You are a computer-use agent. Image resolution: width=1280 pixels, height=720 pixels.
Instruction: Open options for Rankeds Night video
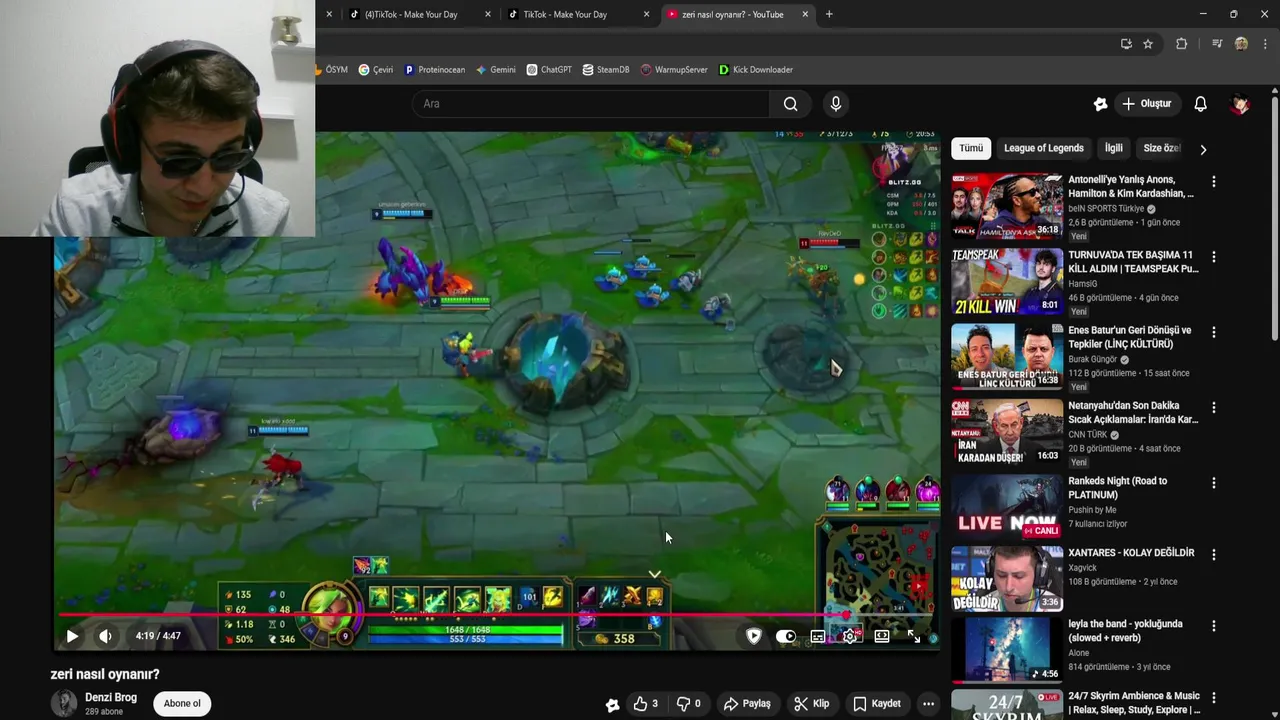tap(1214, 483)
